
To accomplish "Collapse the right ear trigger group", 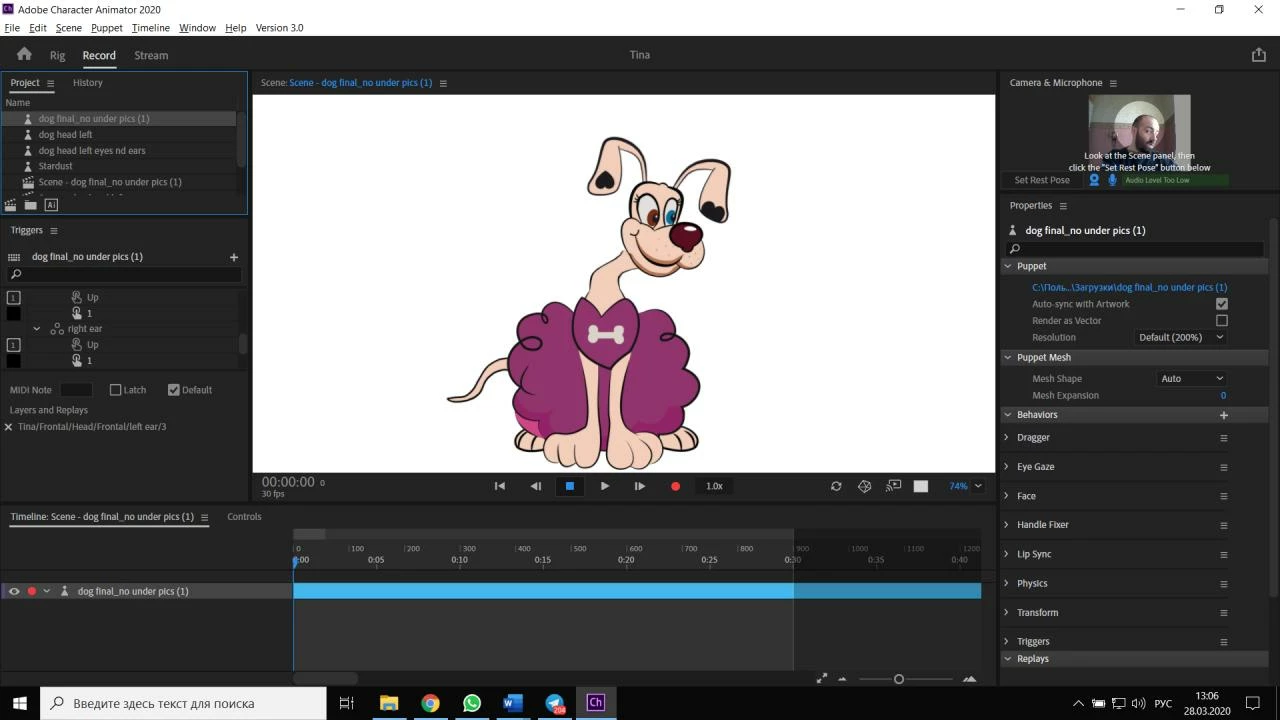I will [37, 329].
